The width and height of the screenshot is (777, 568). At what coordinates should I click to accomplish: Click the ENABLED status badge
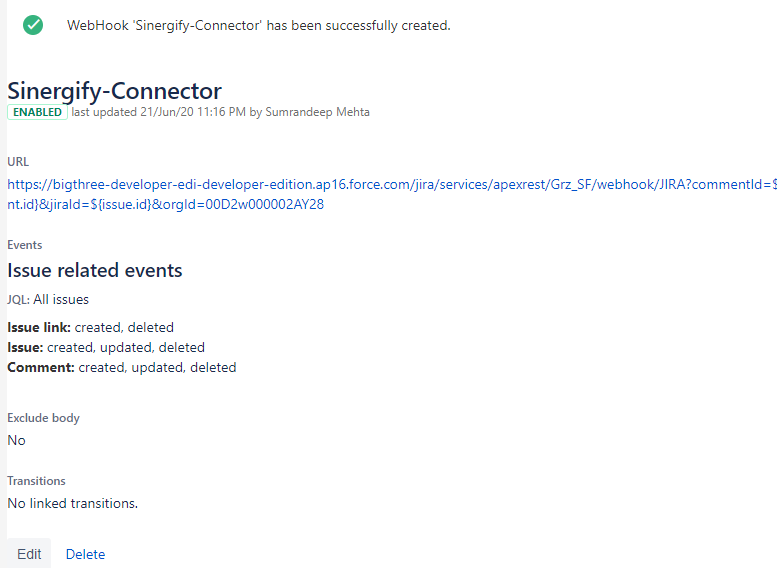click(x=37, y=112)
